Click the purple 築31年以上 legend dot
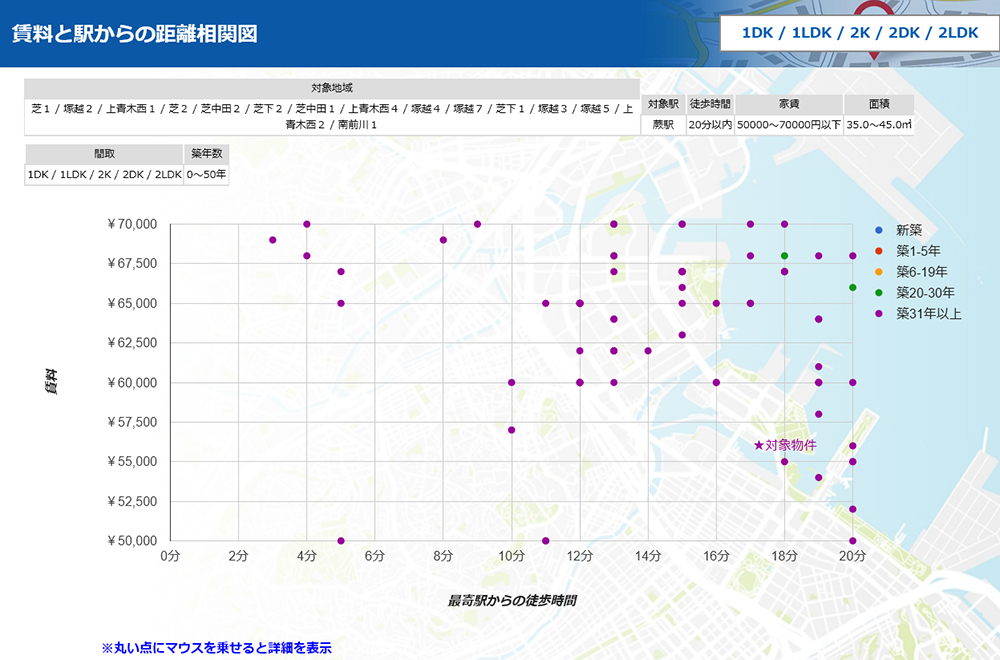1000x660 pixels. click(879, 314)
